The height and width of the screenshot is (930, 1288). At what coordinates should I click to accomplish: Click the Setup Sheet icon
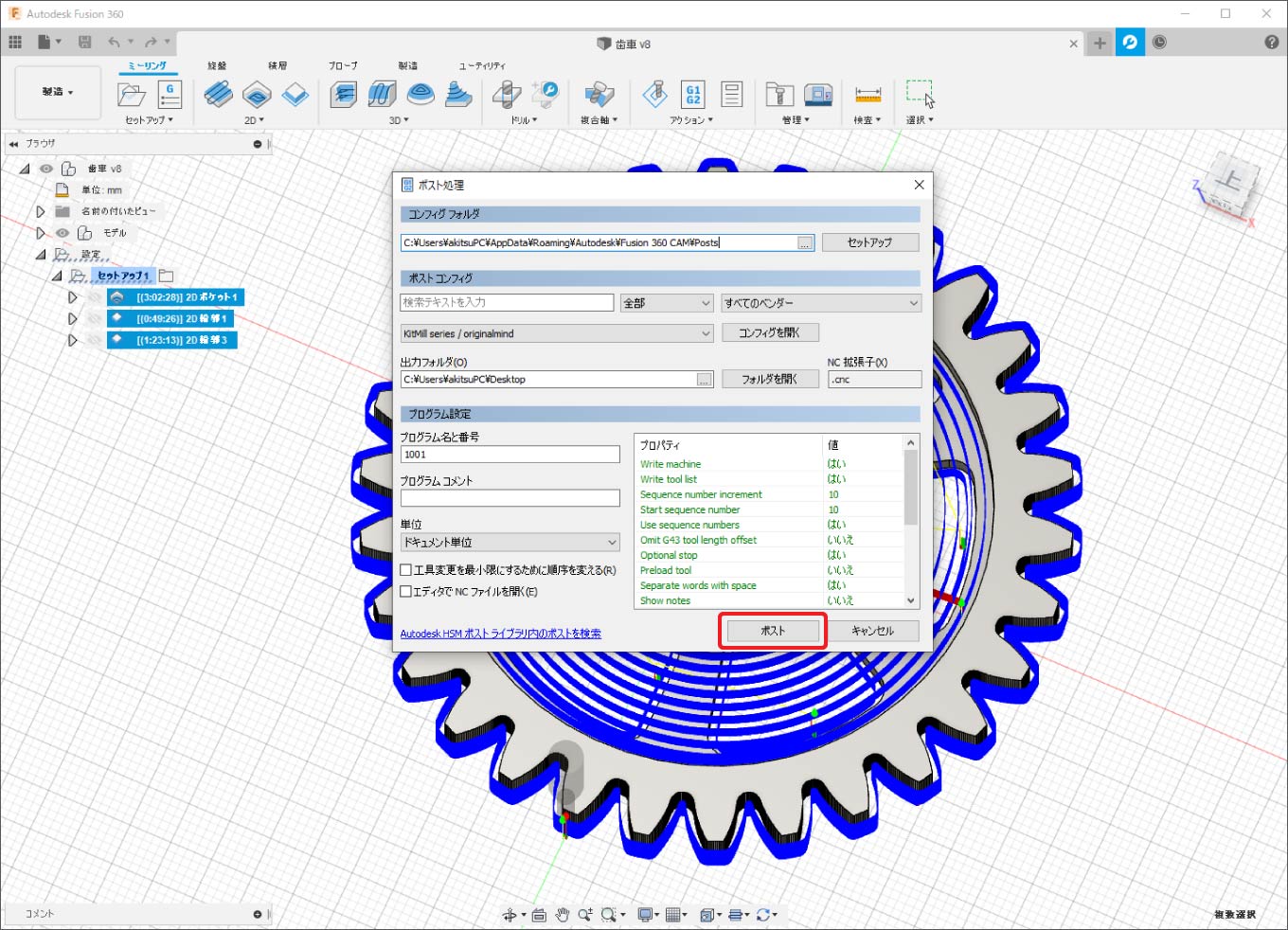731,95
